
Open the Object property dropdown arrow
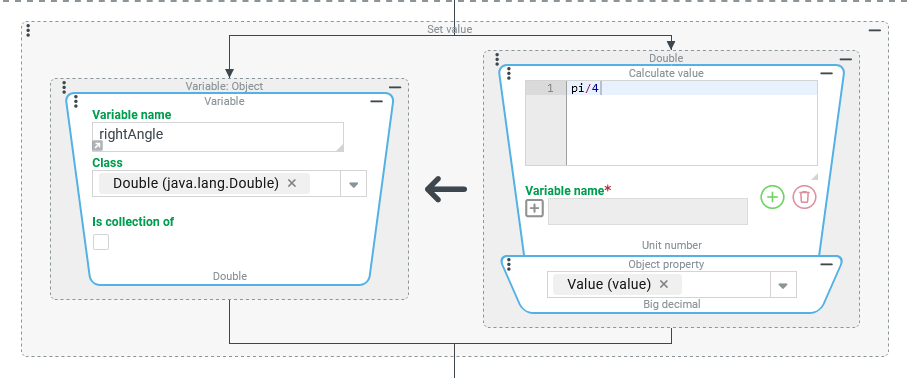tap(783, 285)
